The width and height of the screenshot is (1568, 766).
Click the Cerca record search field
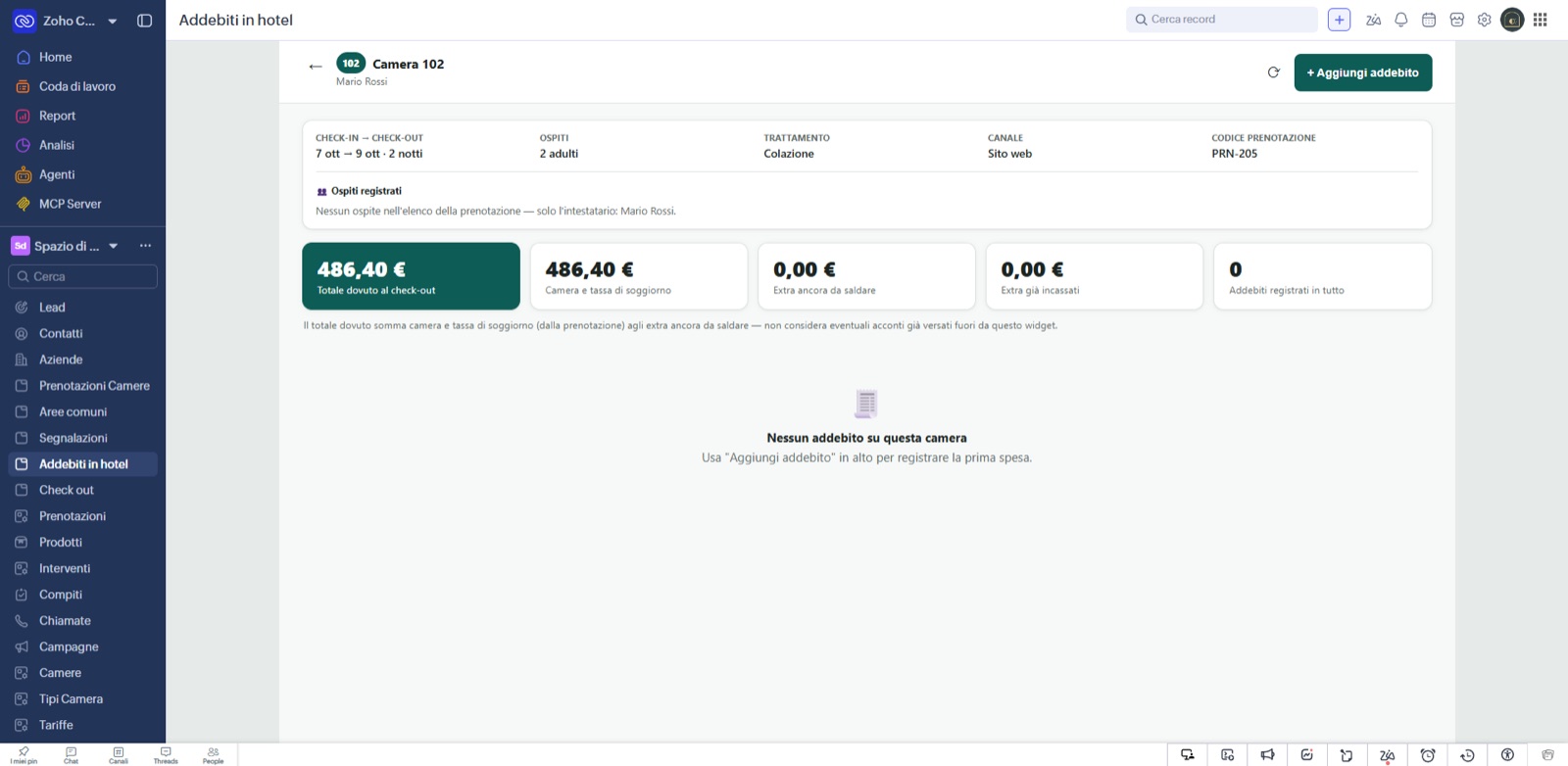[1222, 20]
